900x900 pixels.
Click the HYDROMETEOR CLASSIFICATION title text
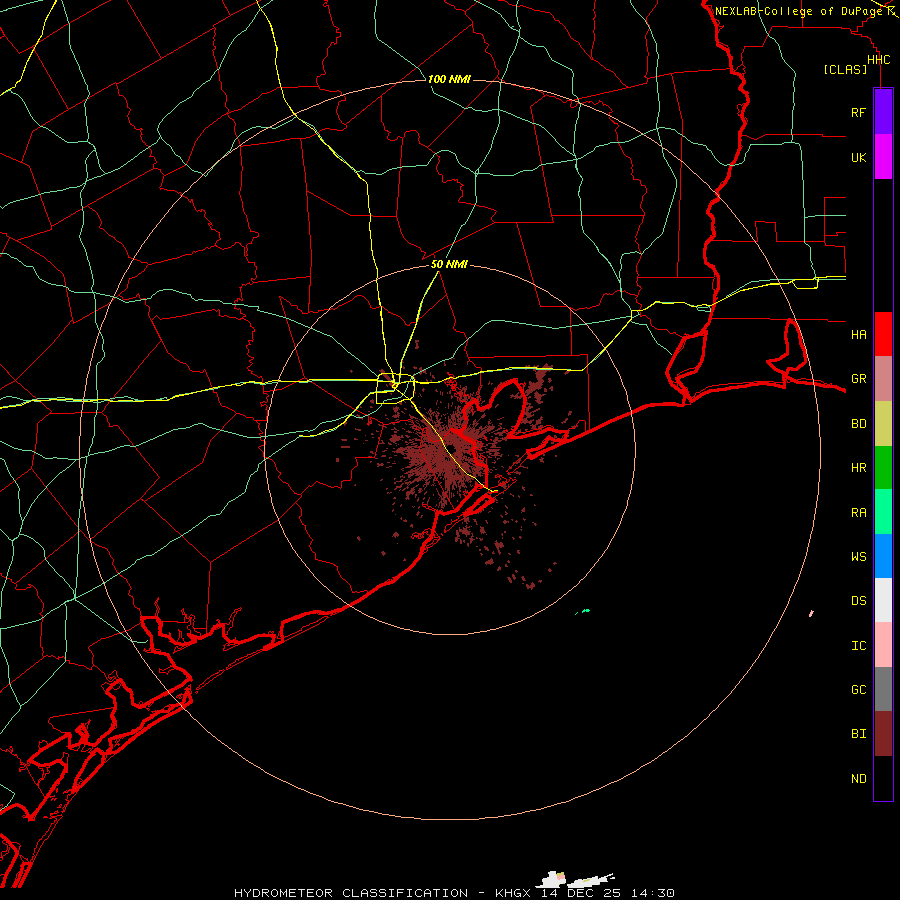pyautogui.click(x=351, y=893)
